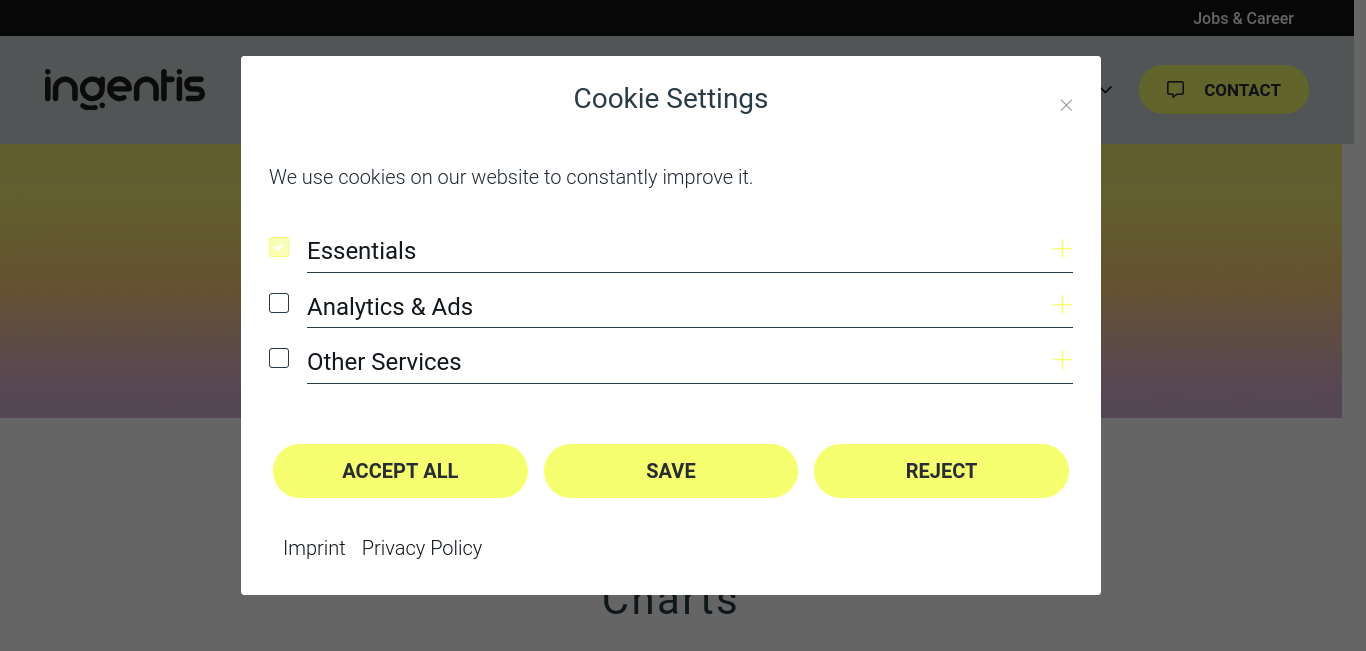Click the chat bubble icon in Contact
The image size is (1366, 651).
1176,89
